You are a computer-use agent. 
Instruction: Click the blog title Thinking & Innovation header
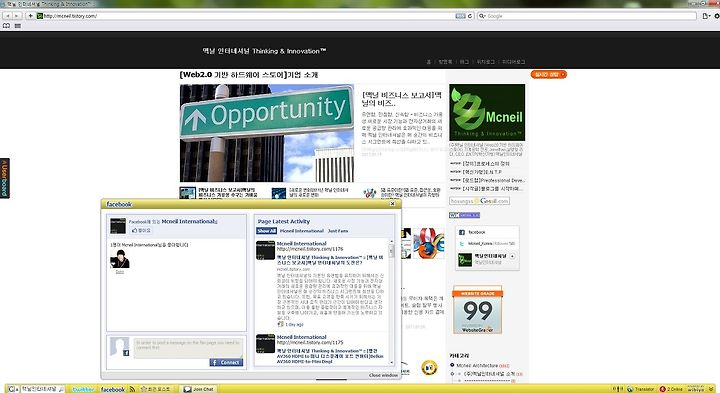[264, 51]
